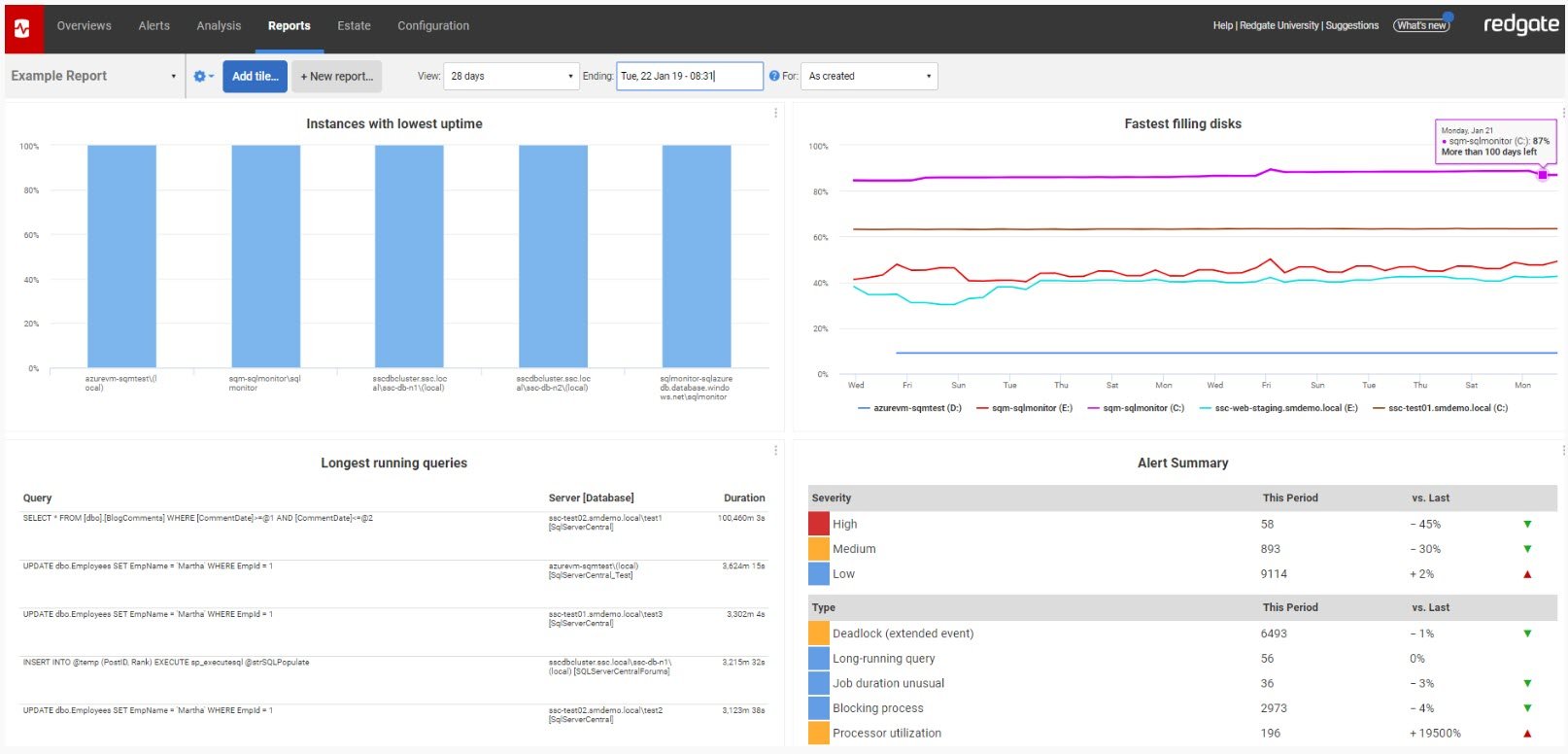Switch to the Estate tab
The height and width of the screenshot is (754, 1568).
pyautogui.click(x=354, y=26)
